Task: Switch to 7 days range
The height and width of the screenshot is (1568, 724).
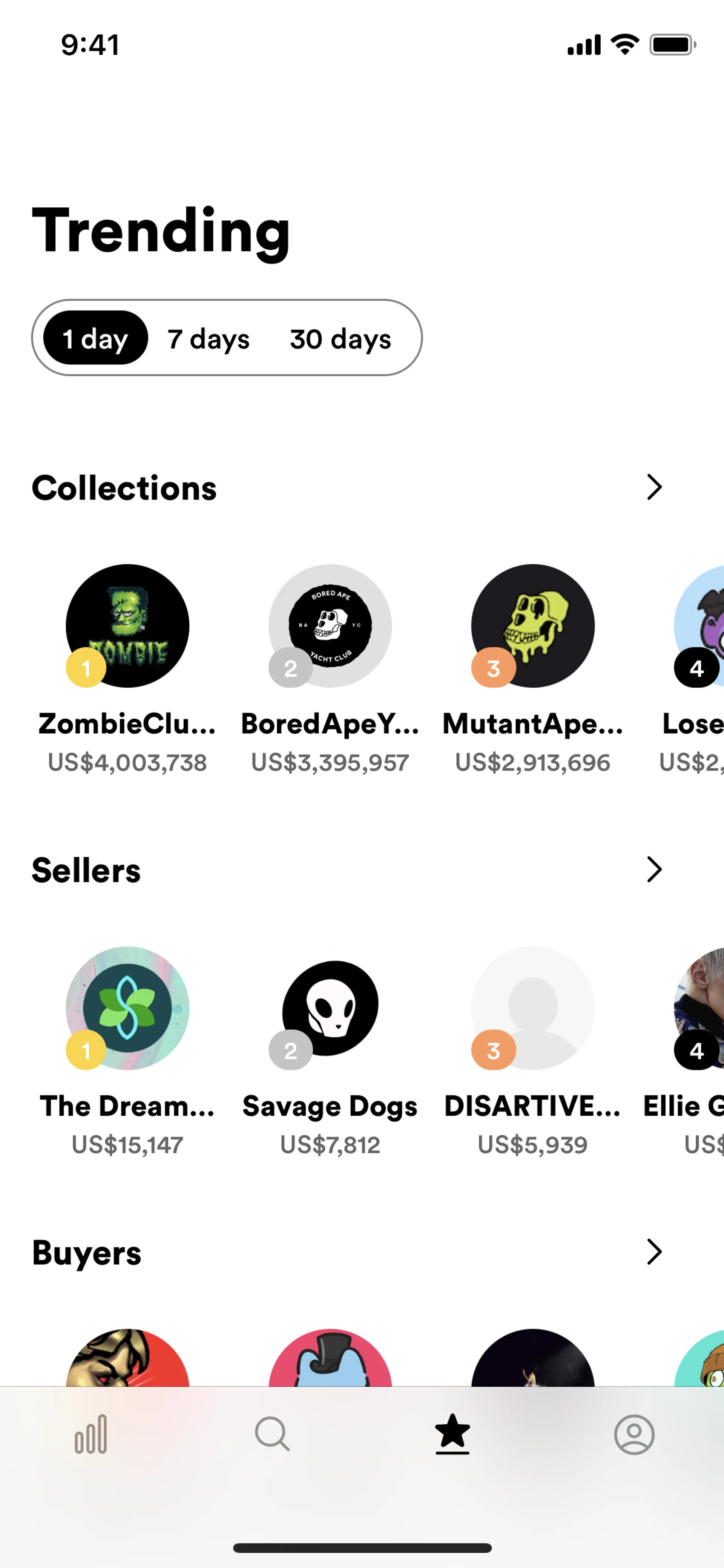Action: coord(209,338)
